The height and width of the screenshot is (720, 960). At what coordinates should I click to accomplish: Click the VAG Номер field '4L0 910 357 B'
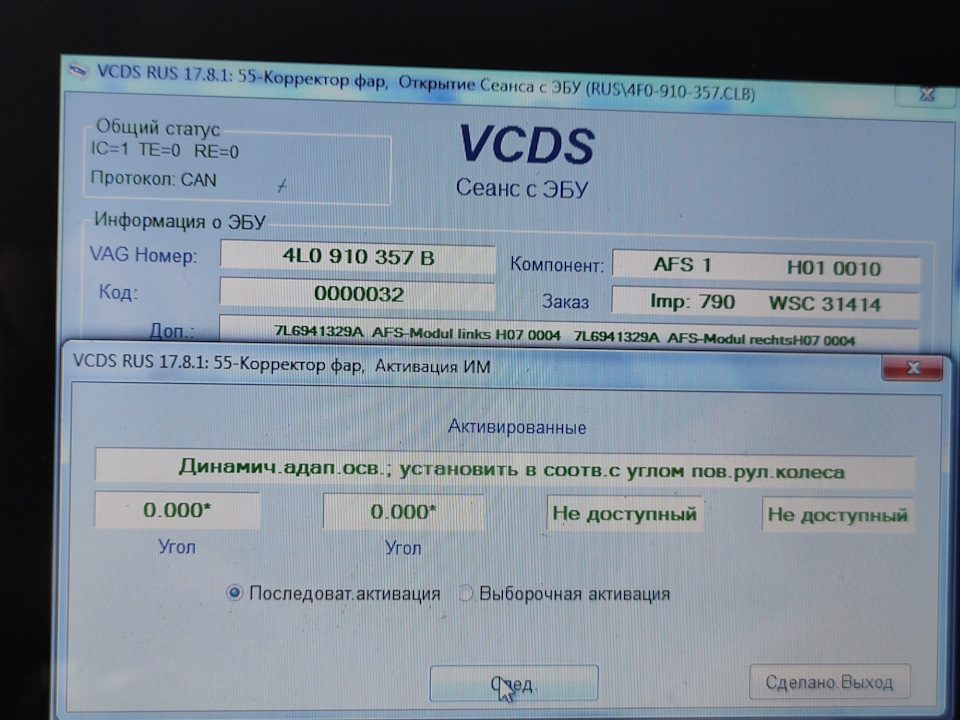tap(358, 257)
